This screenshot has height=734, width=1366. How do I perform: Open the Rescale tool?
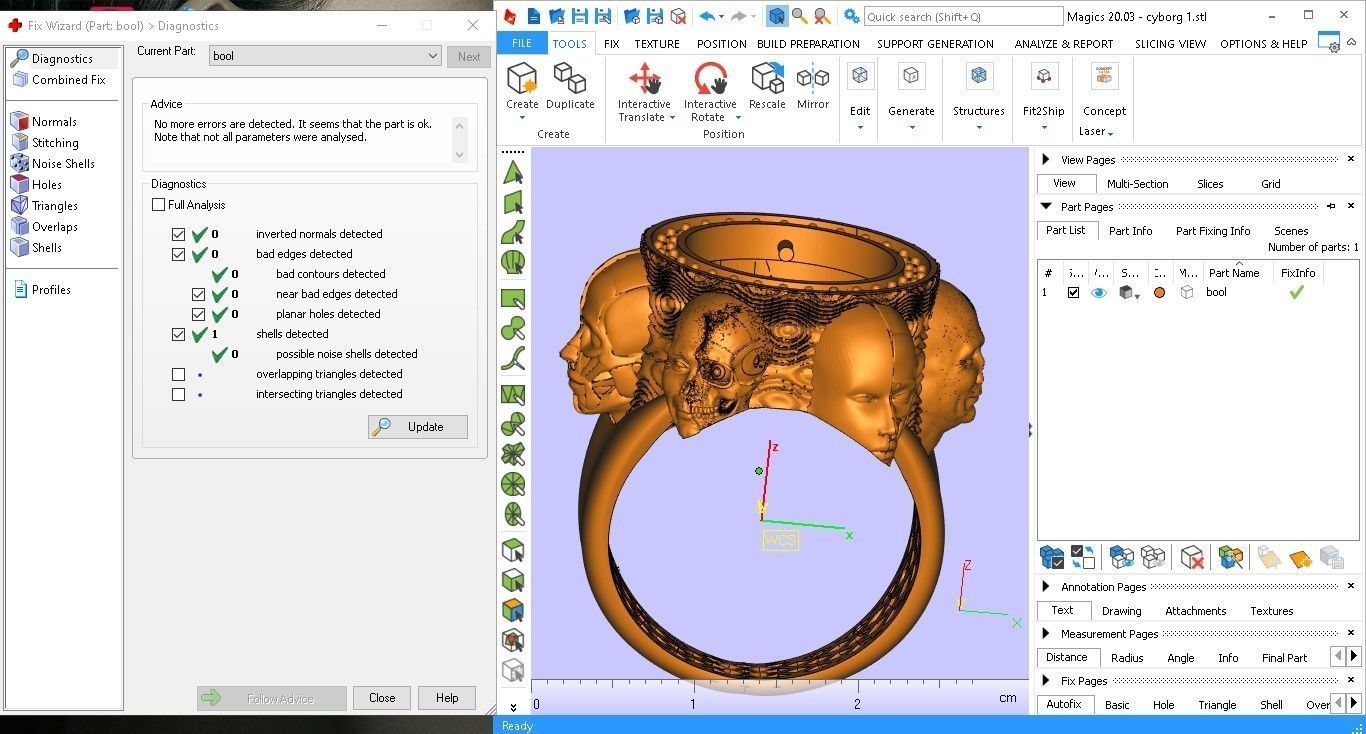pos(767,86)
